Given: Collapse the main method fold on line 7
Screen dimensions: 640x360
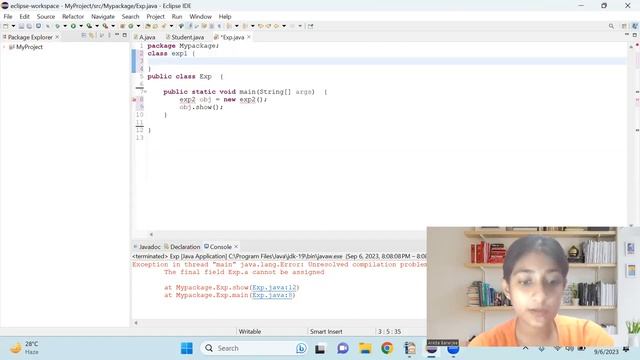Looking at the screenshot, I should point(144,92).
